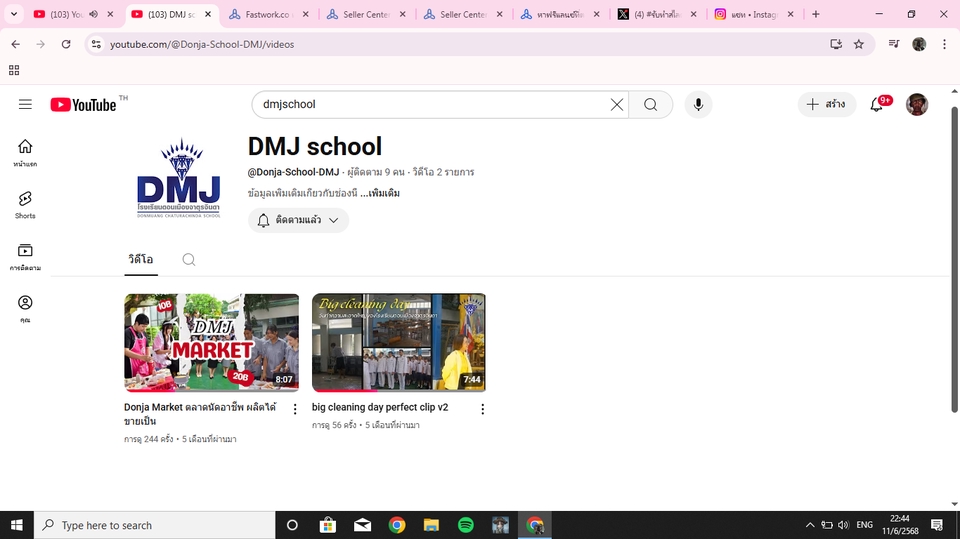
Task: Click the voice search microphone icon
Action: (x=698, y=104)
